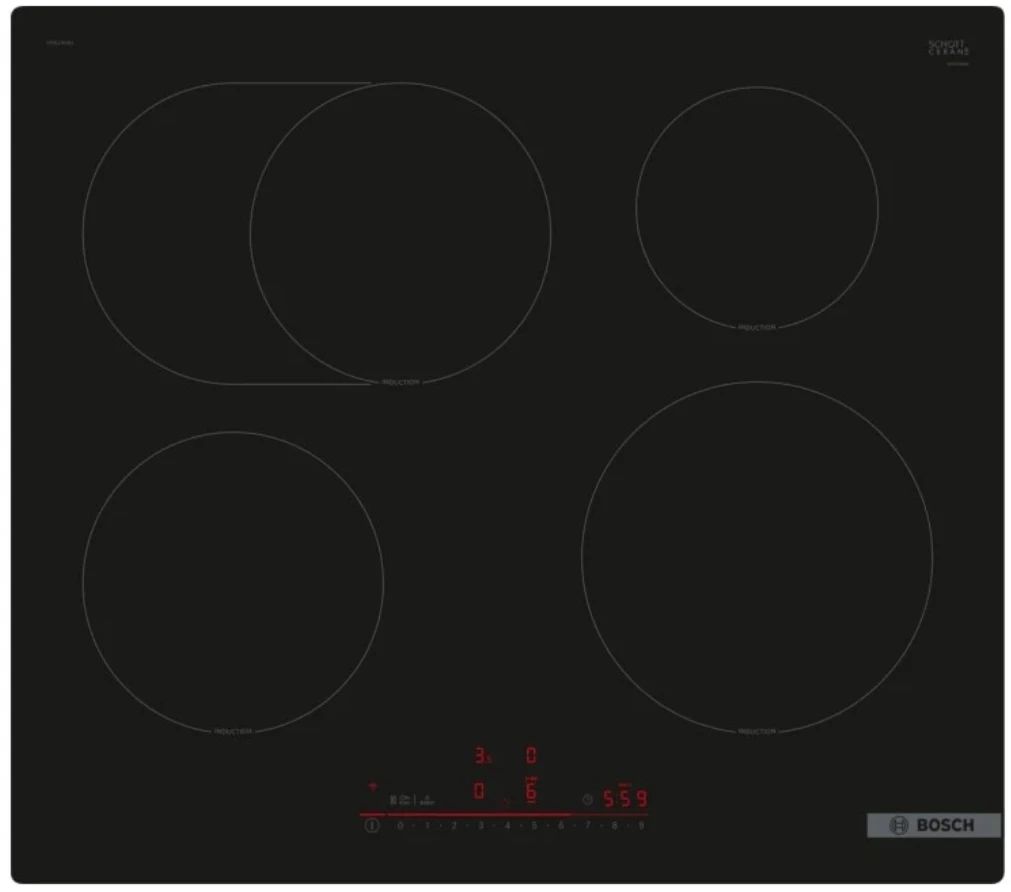Click the small rear-right induction ring

(756, 207)
